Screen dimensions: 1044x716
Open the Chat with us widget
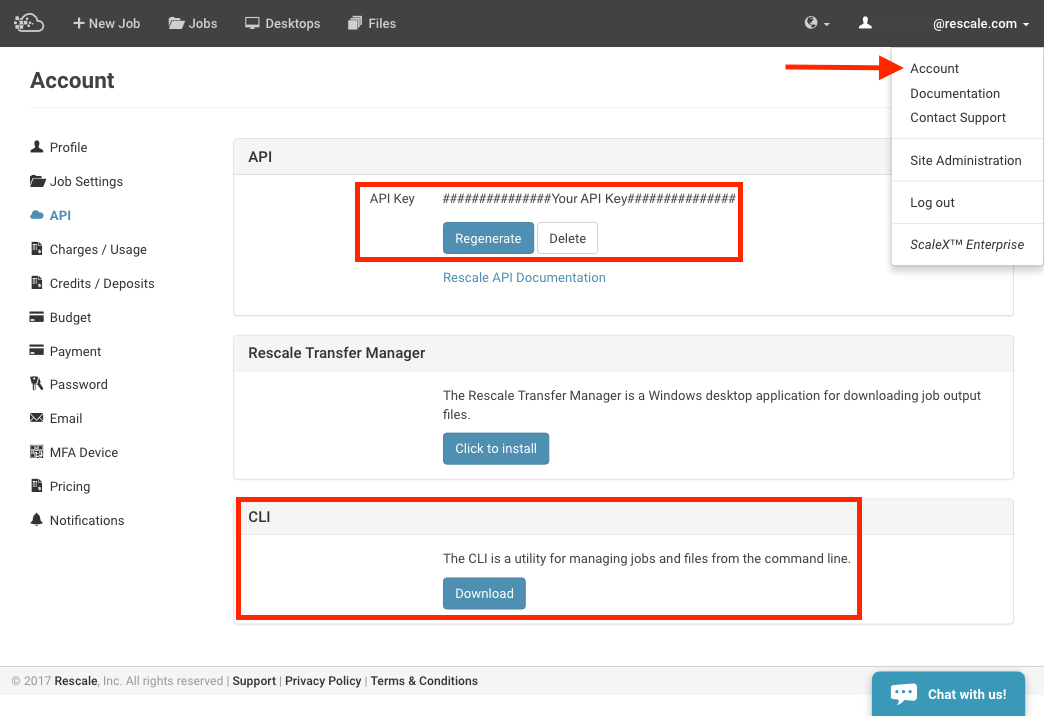(x=948, y=694)
